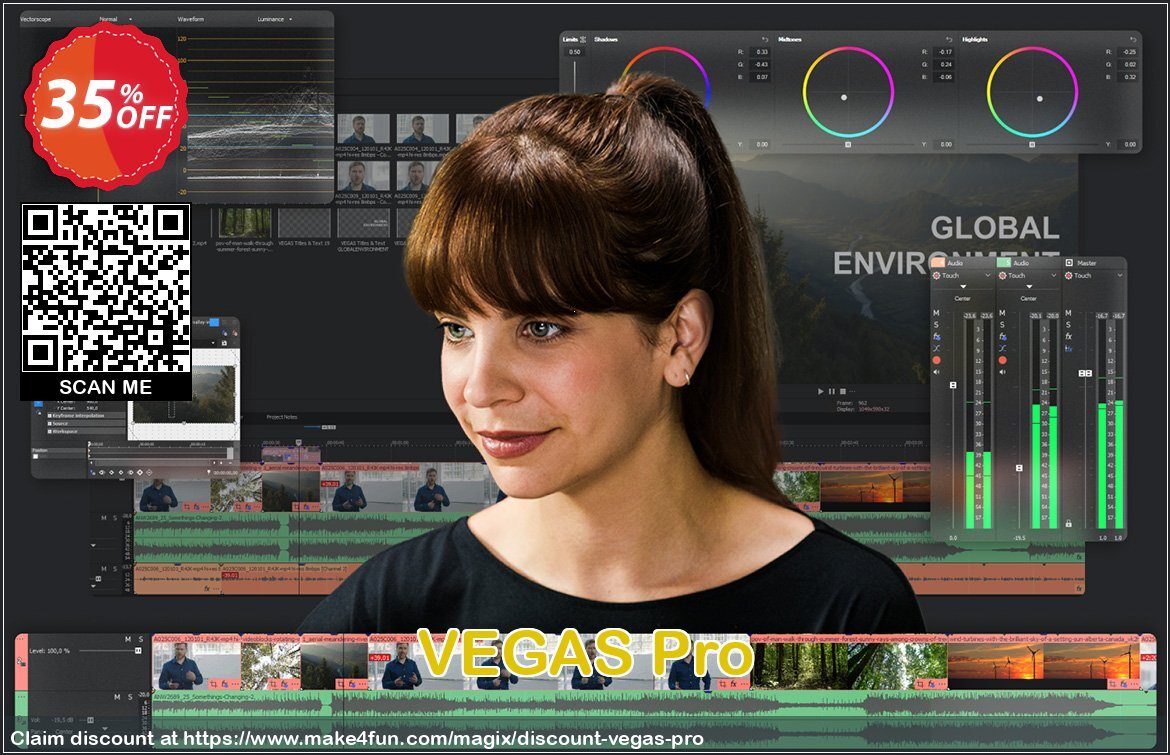Image resolution: width=1170 pixels, height=755 pixels.
Task: Click the Shadows label
Action: (606, 40)
